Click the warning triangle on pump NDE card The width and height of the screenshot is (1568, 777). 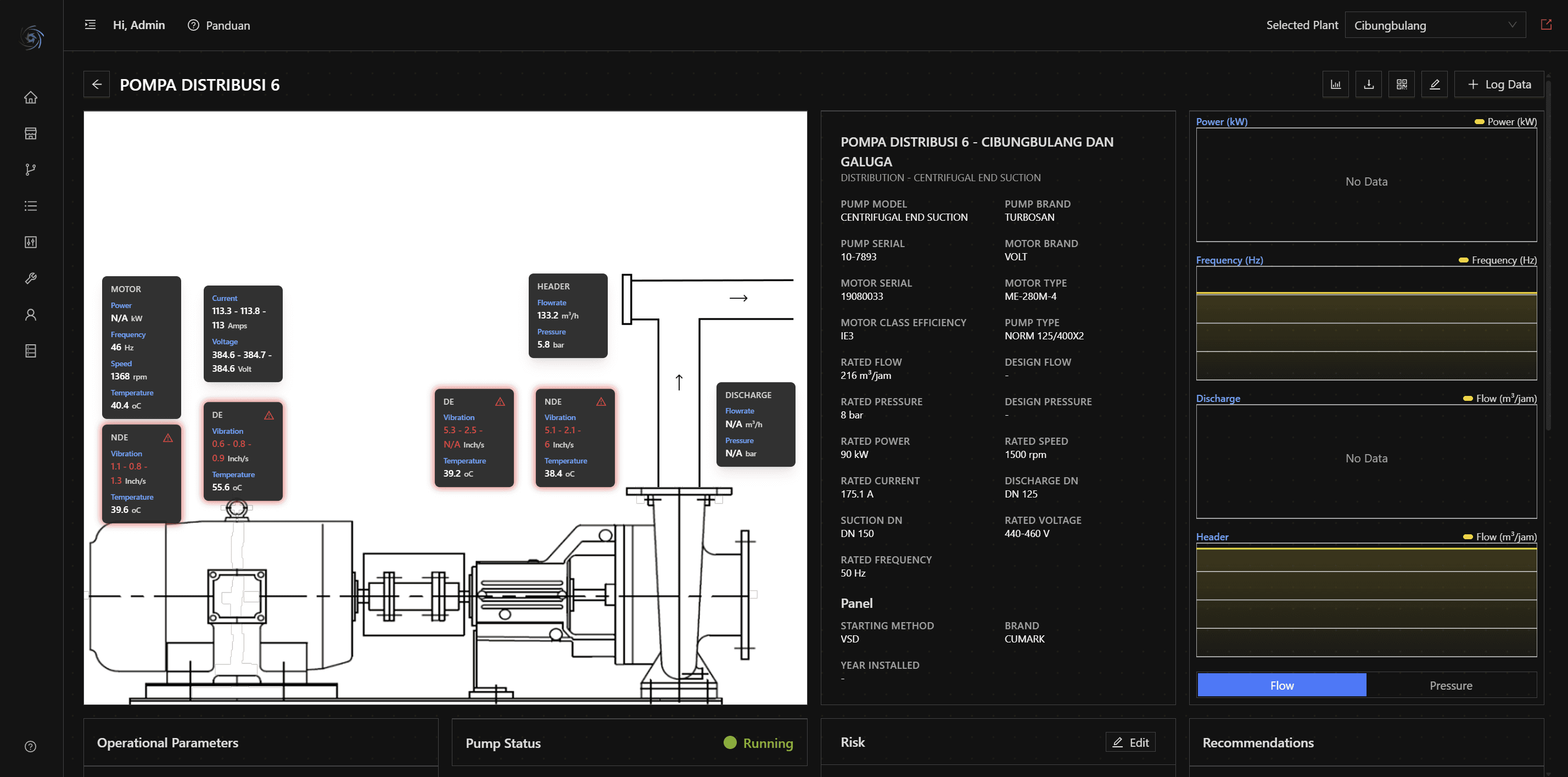(601, 402)
